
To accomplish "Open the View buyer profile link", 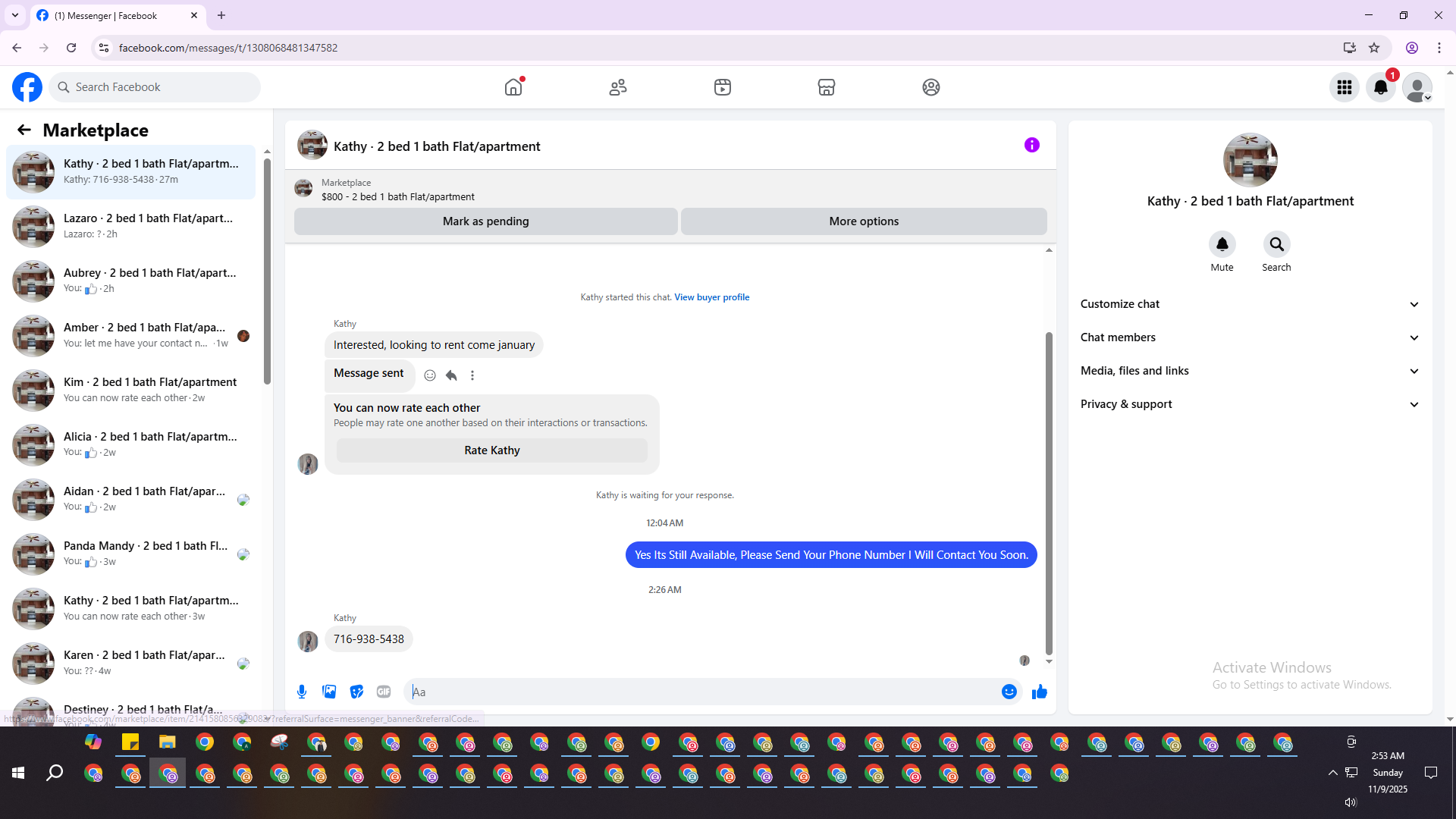I will [x=711, y=297].
